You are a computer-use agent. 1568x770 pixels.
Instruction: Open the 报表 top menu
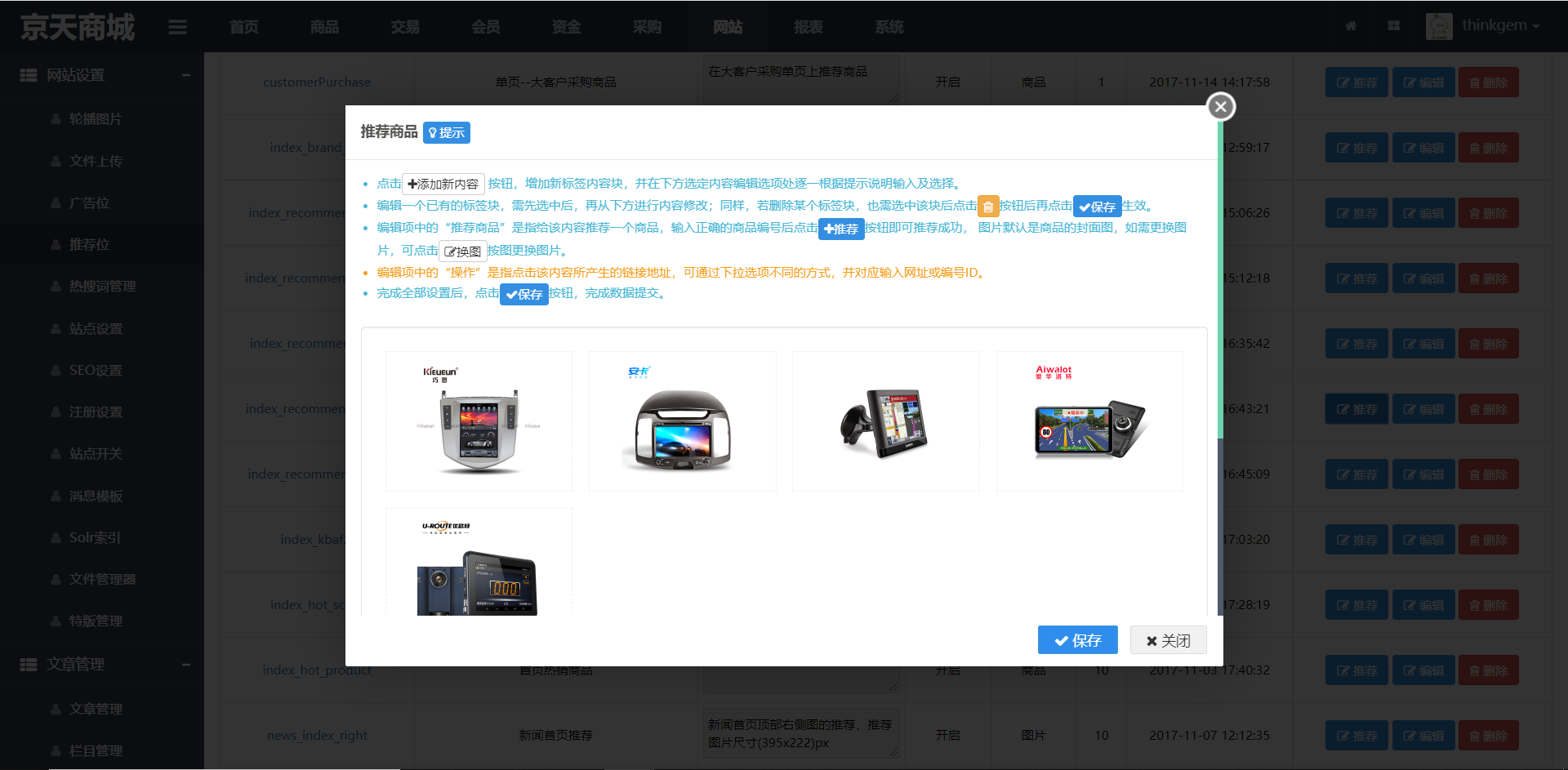(x=808, y=27)
